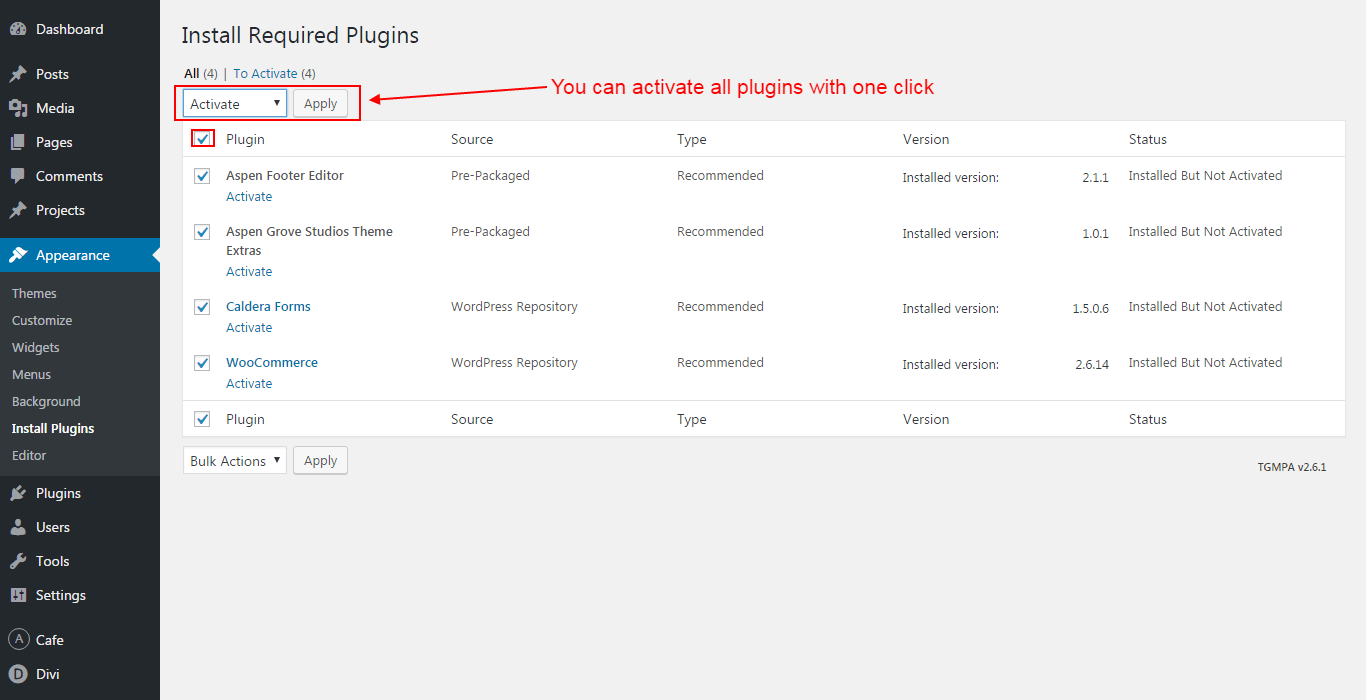The image size is (1366, 700).
Task: Click the Projects pin icon
Action: coord(18,210)
